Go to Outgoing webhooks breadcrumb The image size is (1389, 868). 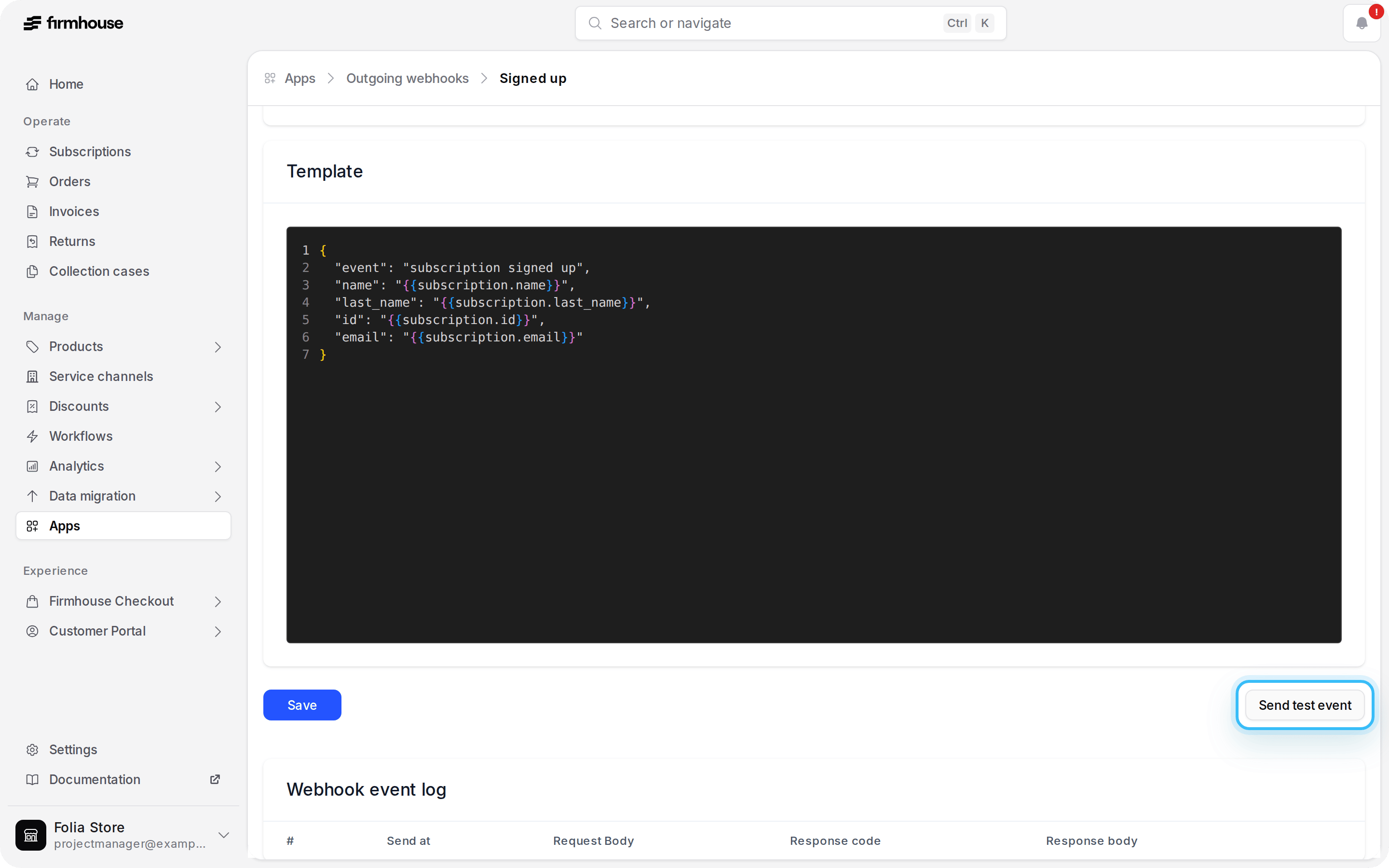(x=407, y=79)
